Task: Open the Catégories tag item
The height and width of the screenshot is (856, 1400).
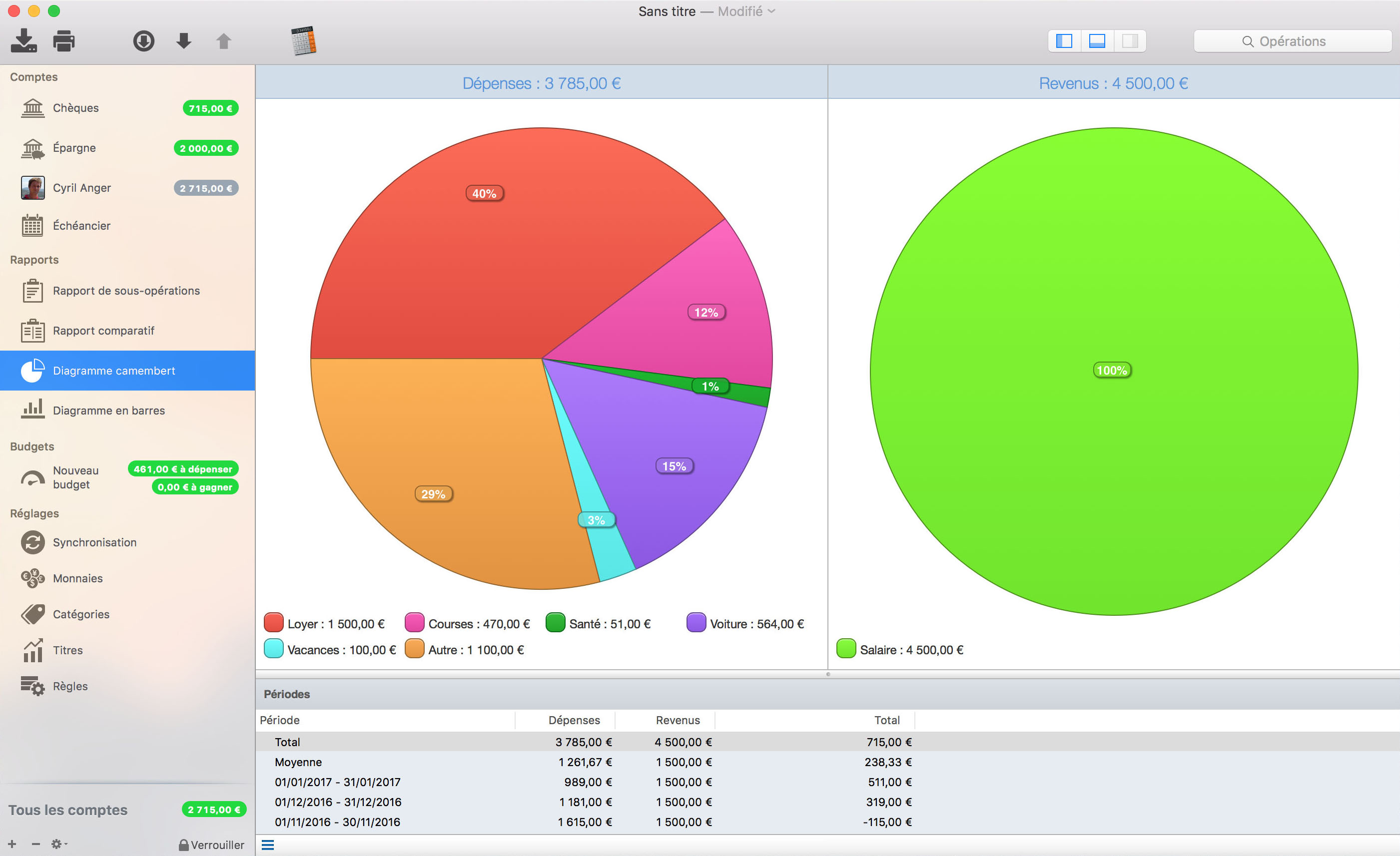Action: click(x=80, y=614)
